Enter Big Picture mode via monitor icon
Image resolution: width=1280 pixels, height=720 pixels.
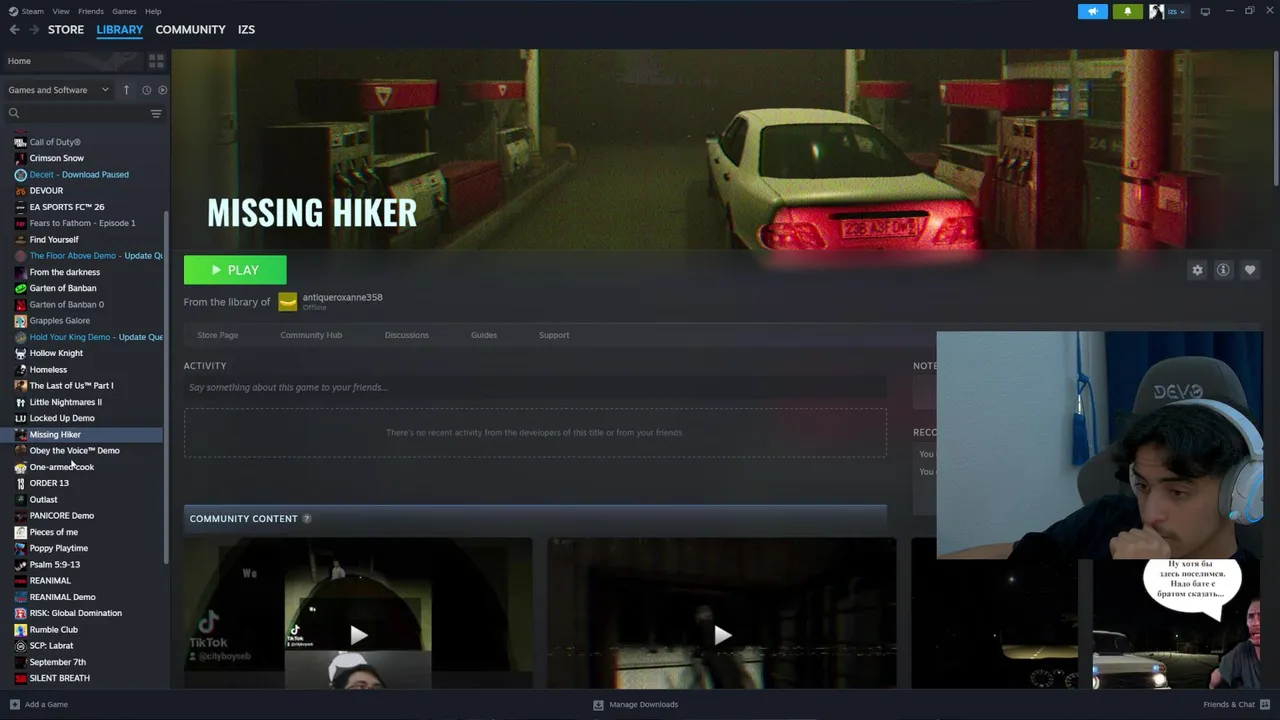(x=1205, y=11)
